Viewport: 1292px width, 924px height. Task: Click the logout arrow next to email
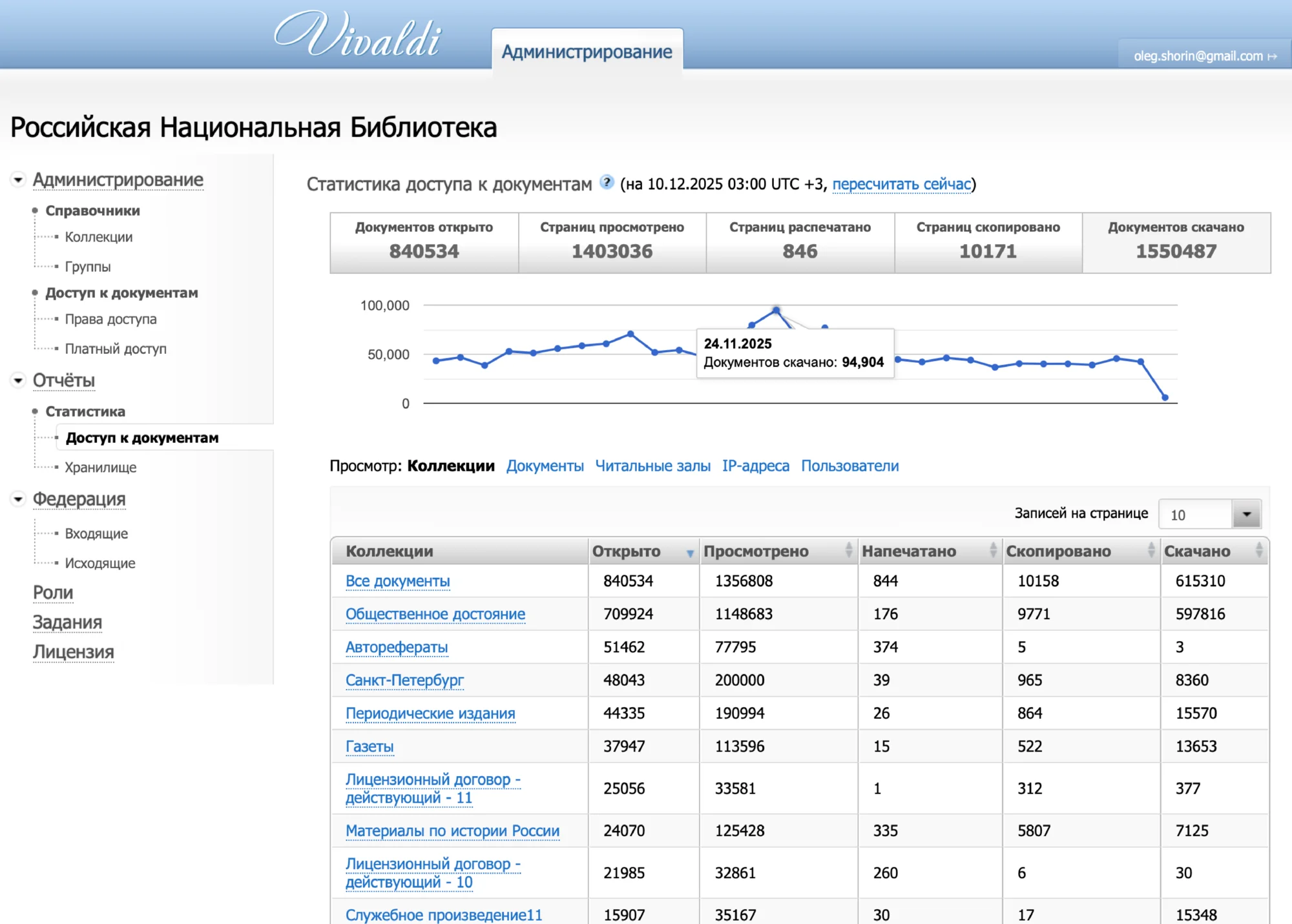pyautogui.click(x=1272, y=56)
